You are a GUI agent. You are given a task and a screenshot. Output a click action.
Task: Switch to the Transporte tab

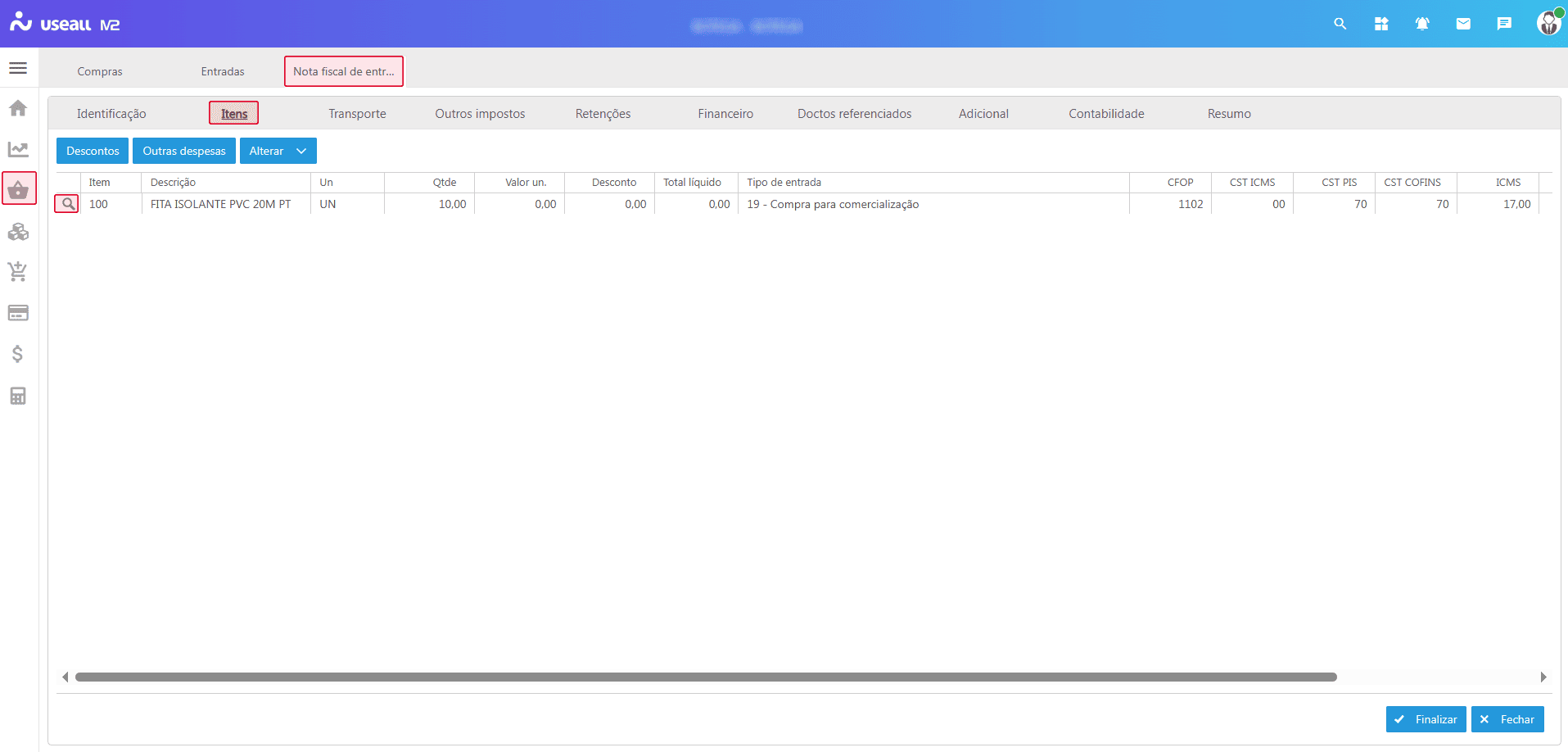(357, 114)
